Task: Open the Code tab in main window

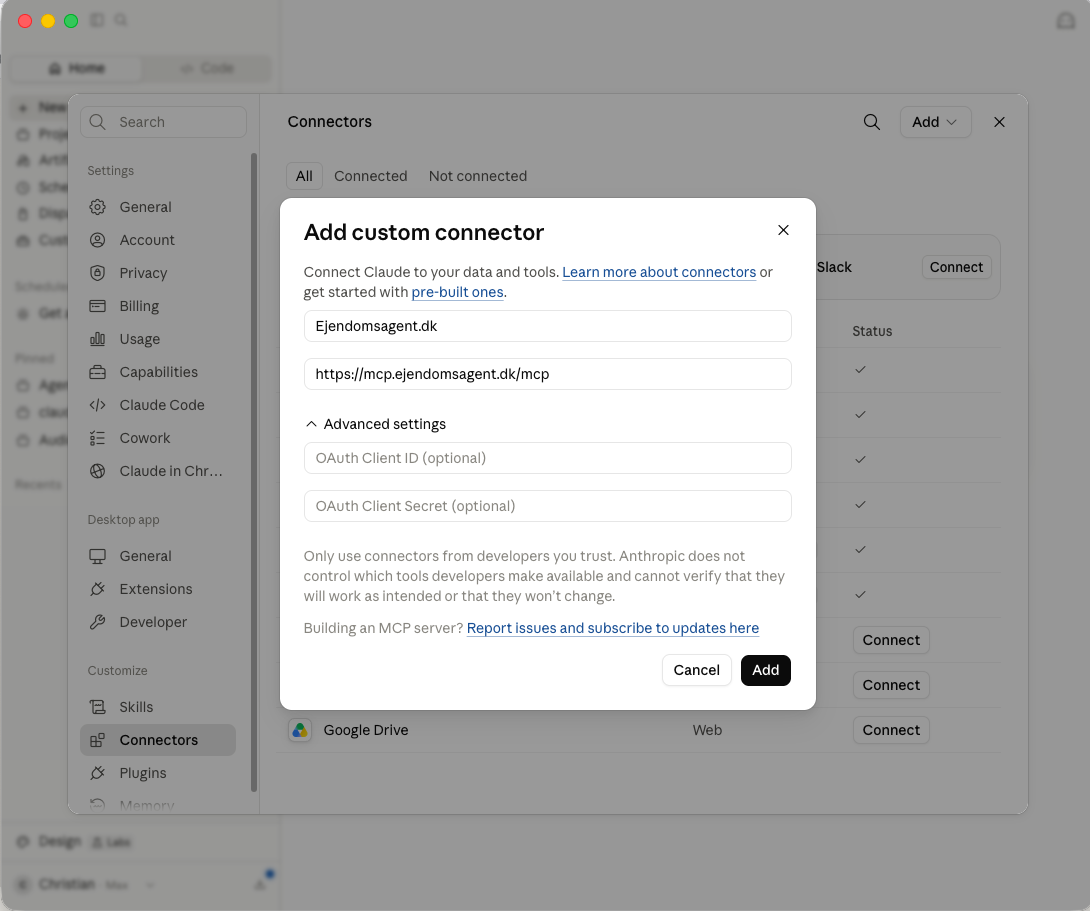Action: pos(206,68)
